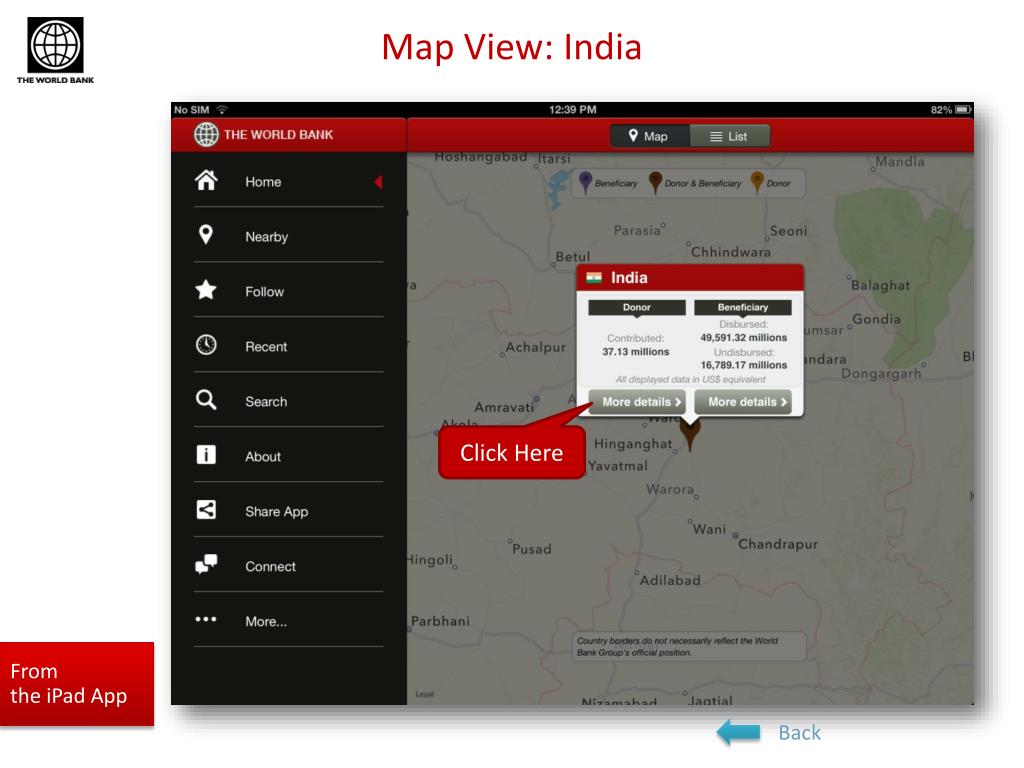Viewport: 1024px width, 768px height.
Task: Click the 16,789.17 millions undisbursed value
Action: point(743,365)
